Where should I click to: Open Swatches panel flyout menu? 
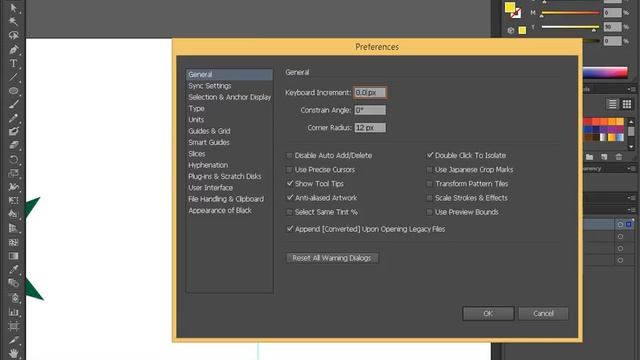coord(632,89)
